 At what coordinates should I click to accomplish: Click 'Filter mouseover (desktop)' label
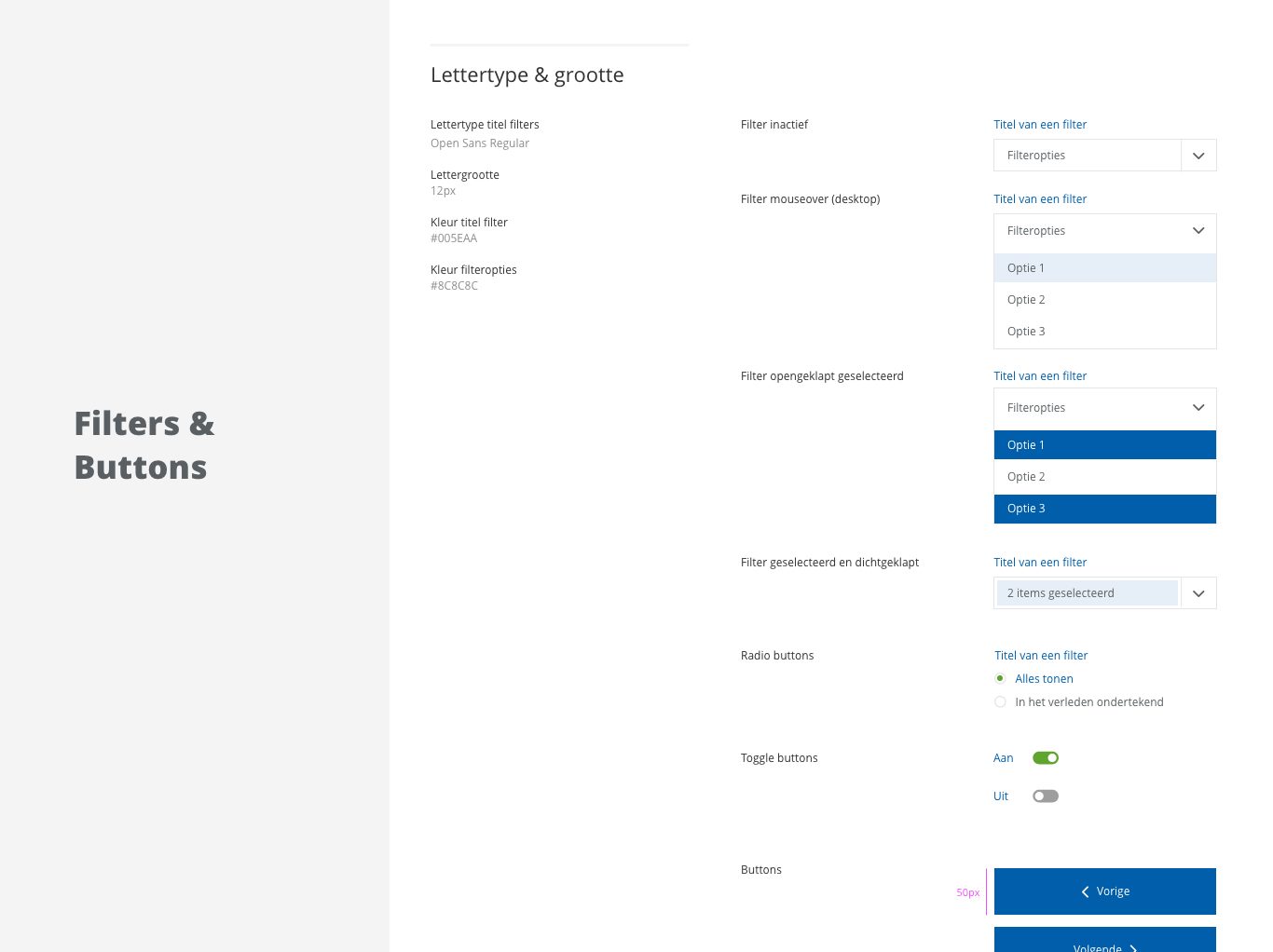click(810, 198)
